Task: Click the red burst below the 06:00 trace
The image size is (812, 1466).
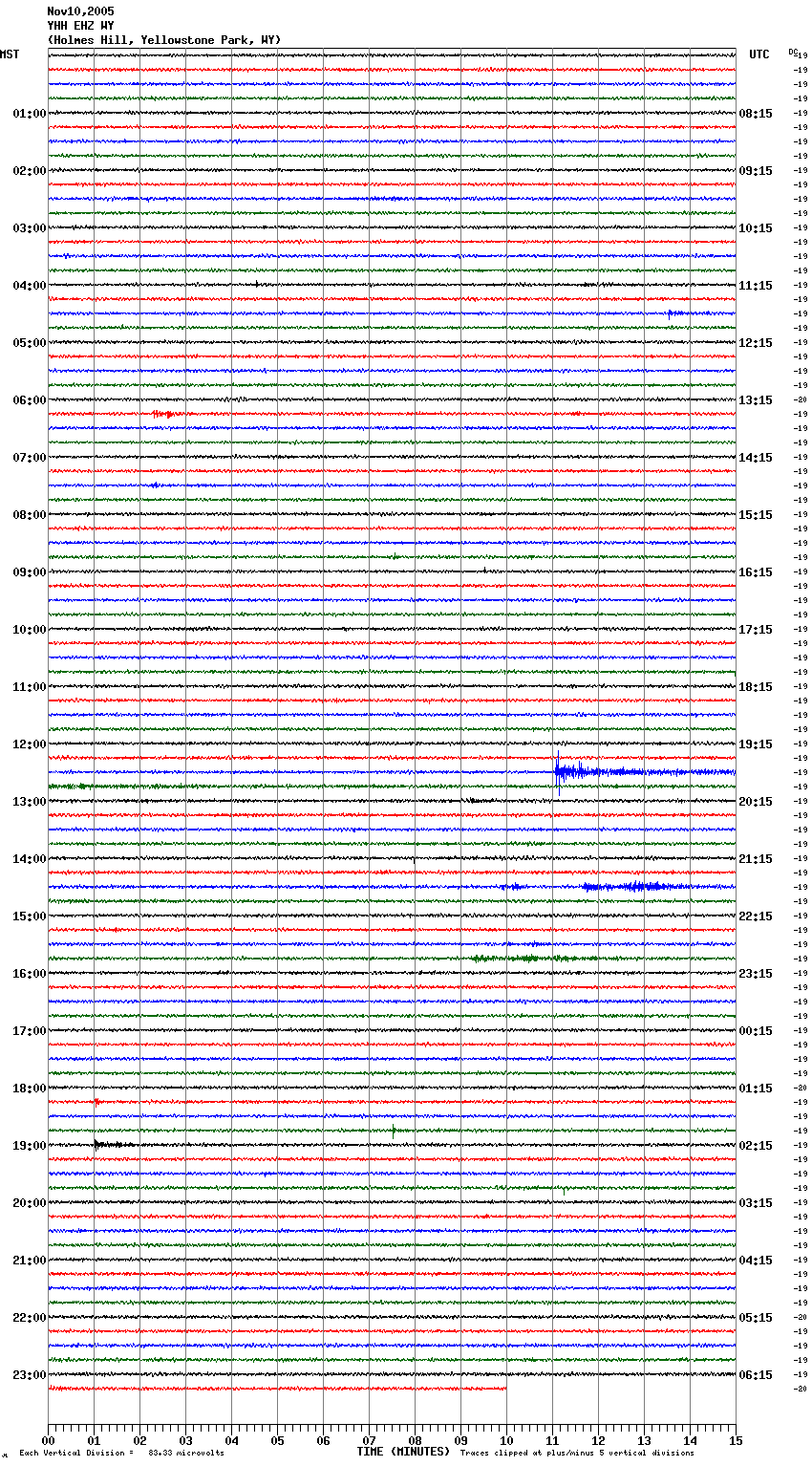Action: click(x=163, y=414)
